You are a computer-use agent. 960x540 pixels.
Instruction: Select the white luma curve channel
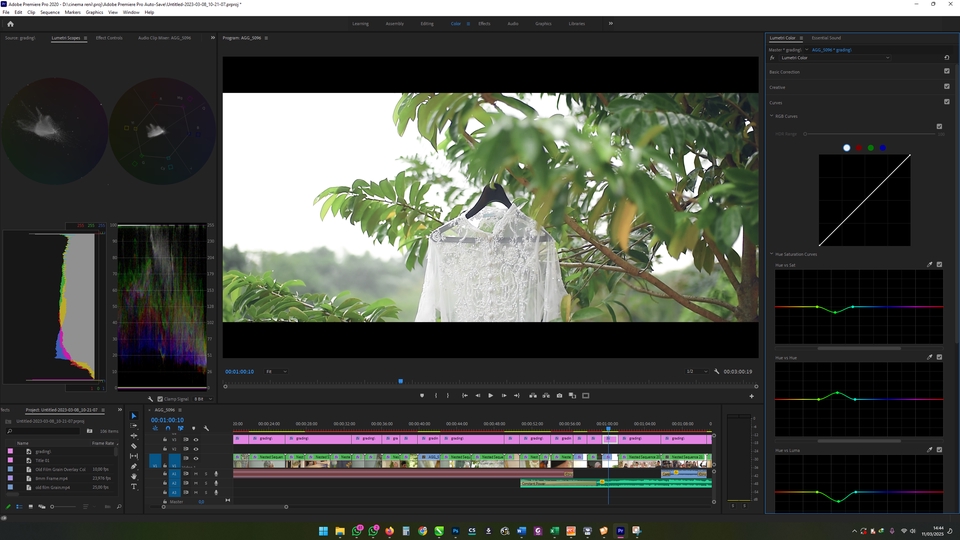click(x=847, y=148)
